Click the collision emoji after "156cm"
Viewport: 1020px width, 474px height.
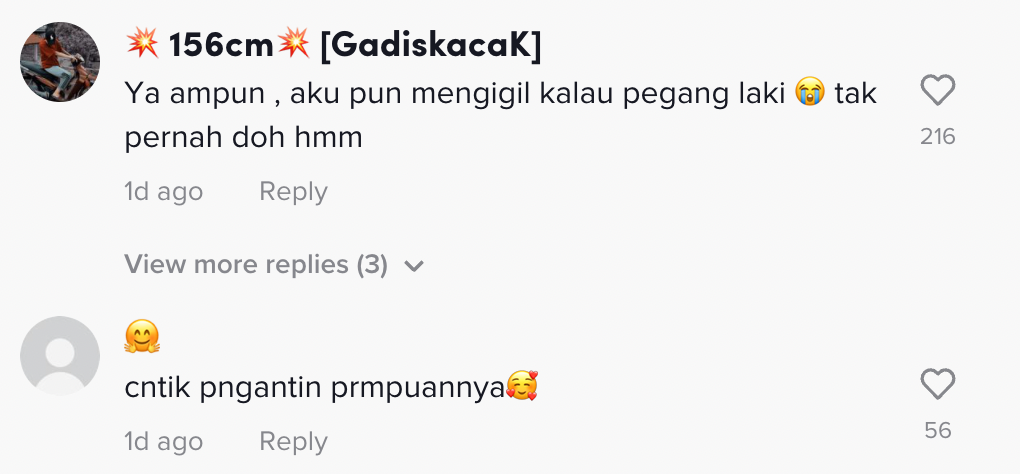pyautogui.click(x=294, y=45)
